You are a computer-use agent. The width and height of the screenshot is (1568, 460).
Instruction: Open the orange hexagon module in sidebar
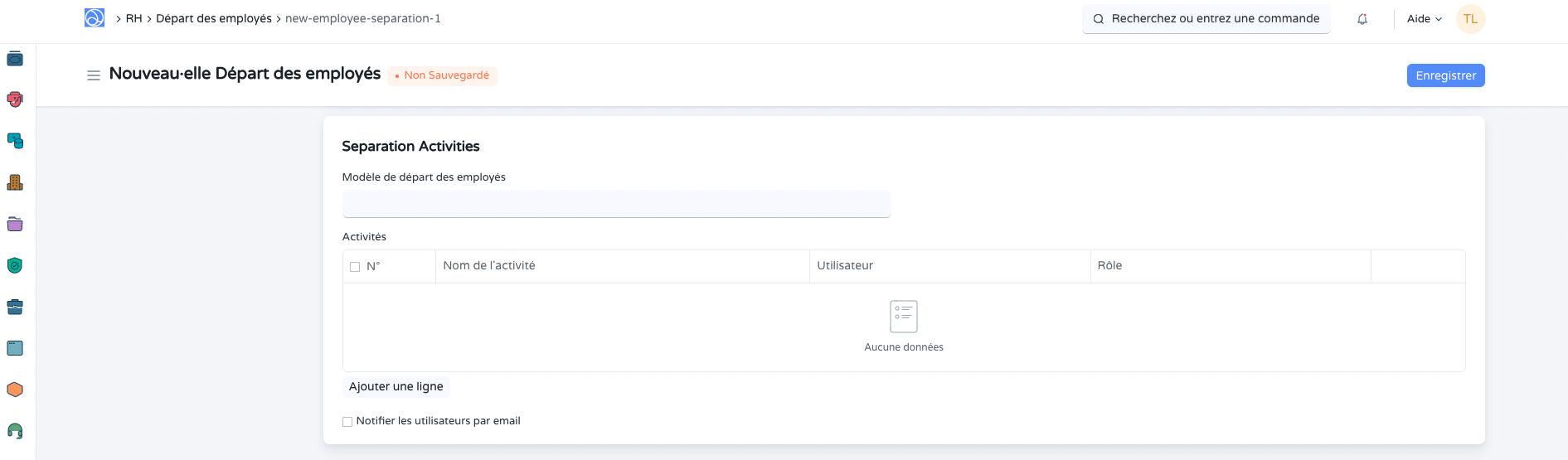click(x=15, y=390)
